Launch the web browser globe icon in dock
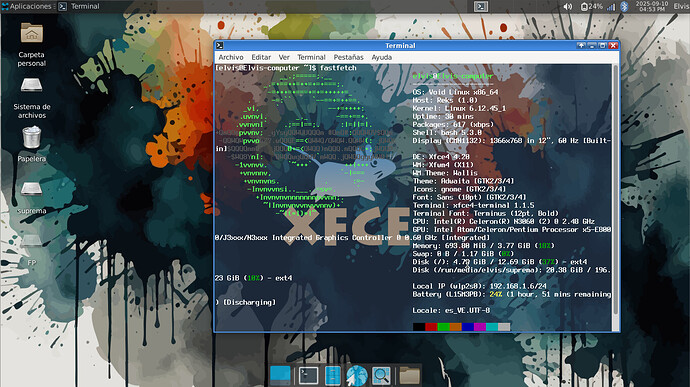 tap(357, 376)
